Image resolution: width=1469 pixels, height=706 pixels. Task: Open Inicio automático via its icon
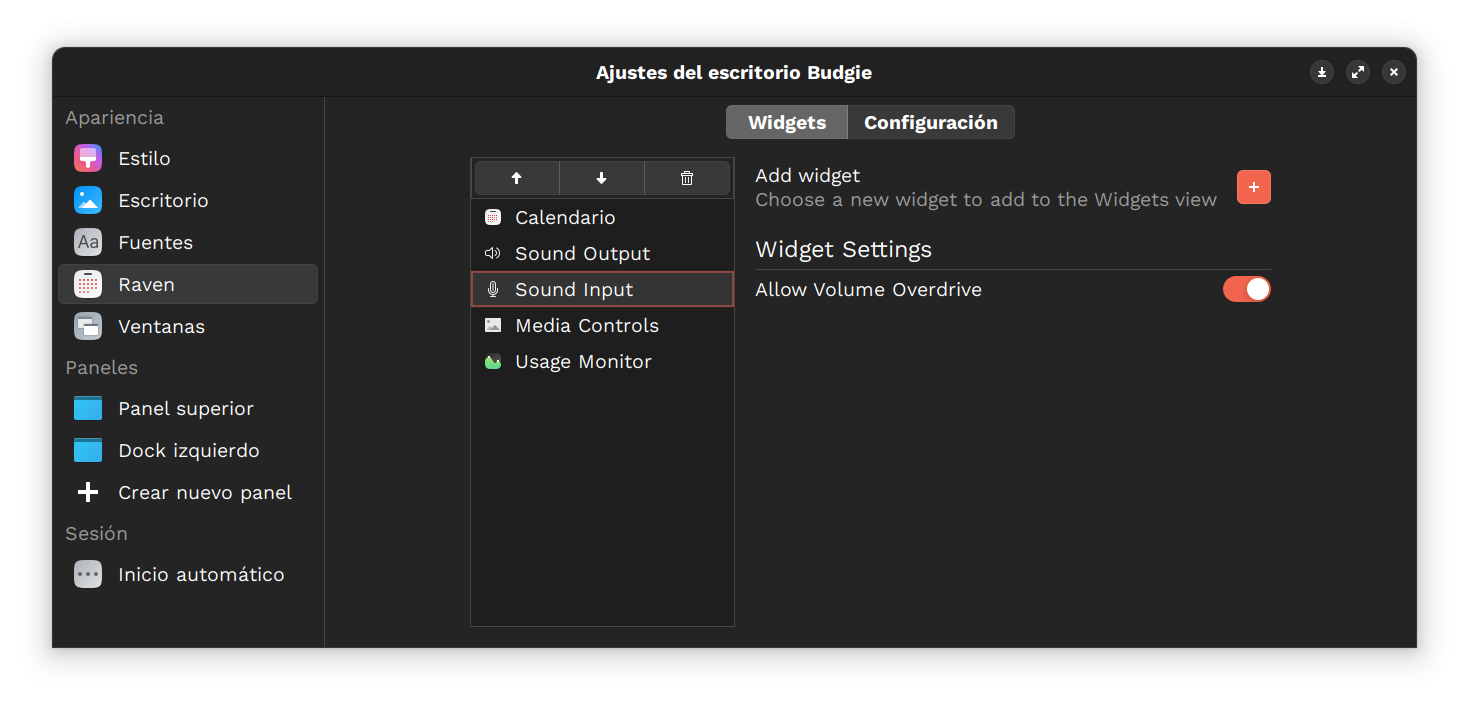click(87, 574)
